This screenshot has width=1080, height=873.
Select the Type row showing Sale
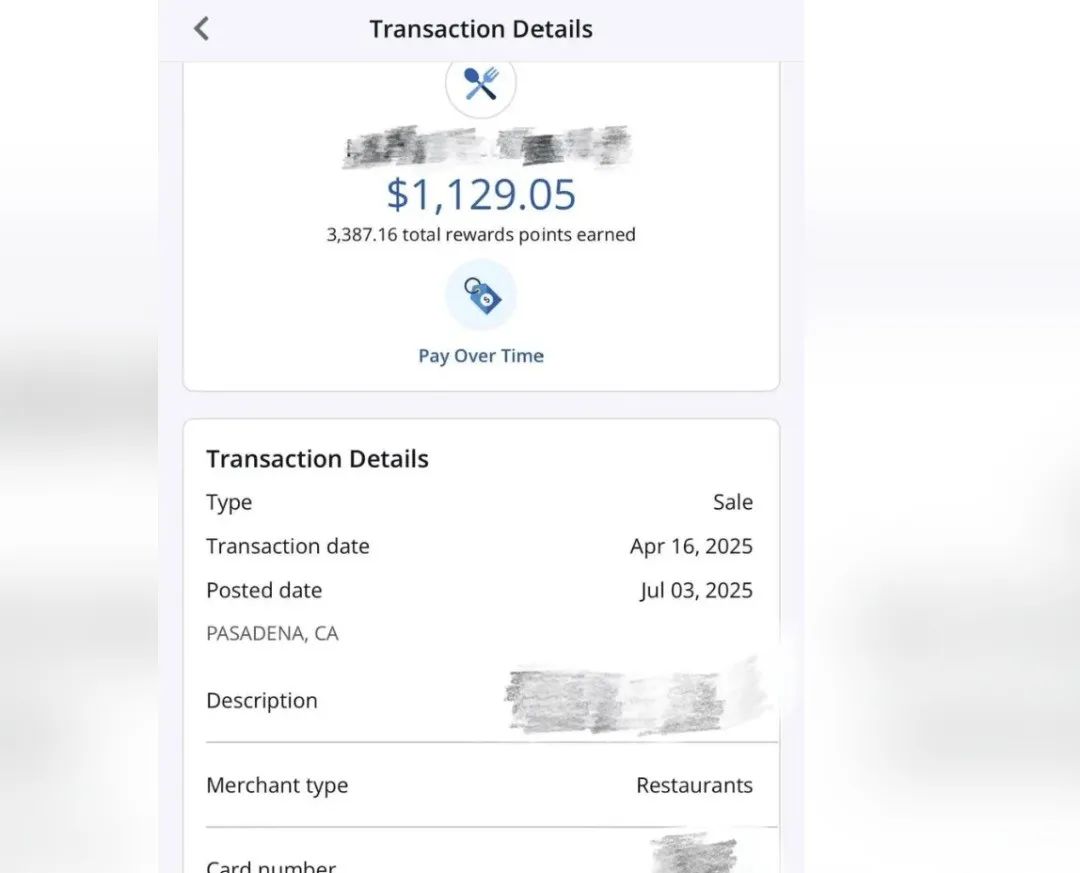click(479, 502)
